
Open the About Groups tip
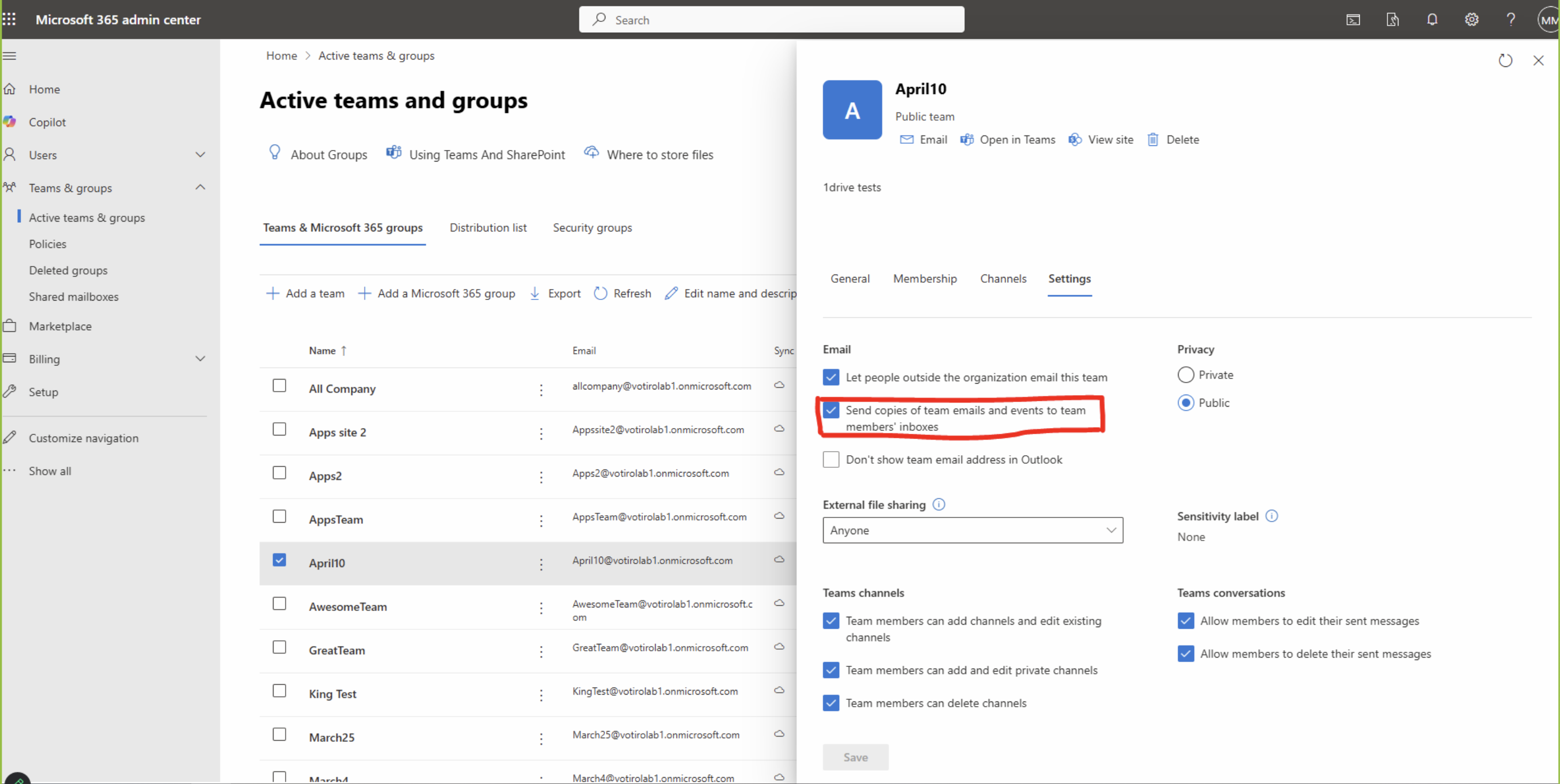(x=317, y=155)
